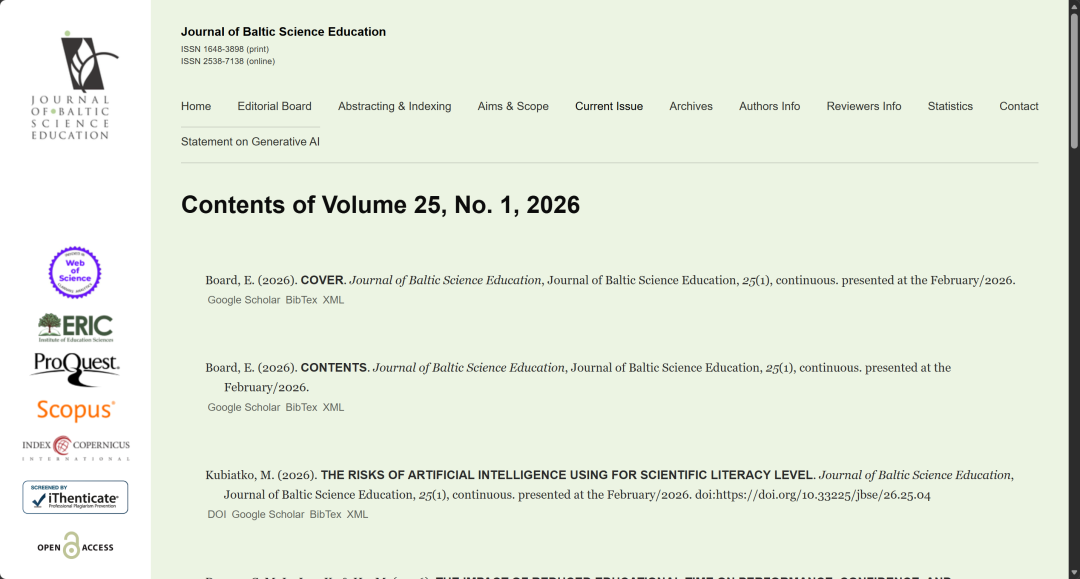Viewport: 1080px width, 579px height.
Task: Open the Editorial Board page
Action: [x=274, y=106]
